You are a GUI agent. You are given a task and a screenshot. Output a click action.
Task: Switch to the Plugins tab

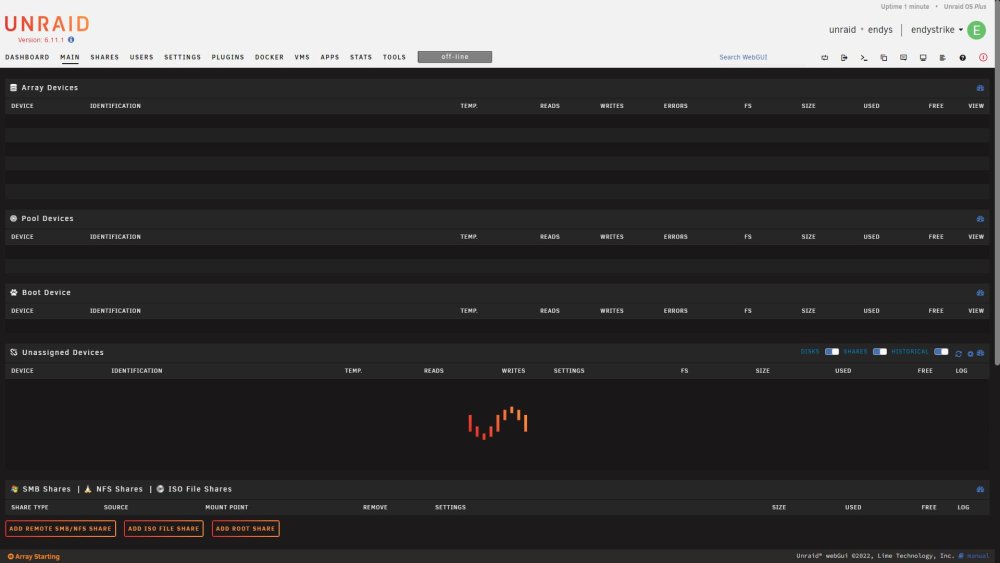point(228,57)
